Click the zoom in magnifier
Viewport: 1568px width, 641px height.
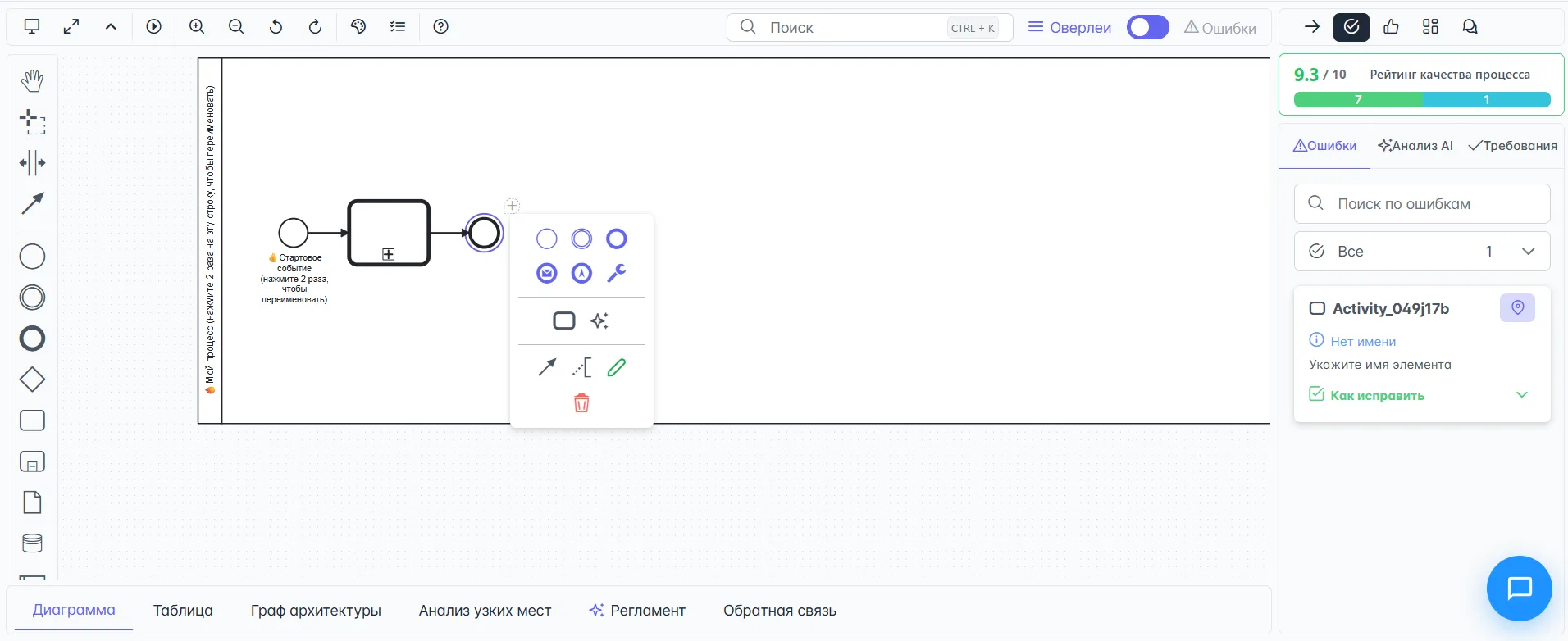[x=197, y=27]
